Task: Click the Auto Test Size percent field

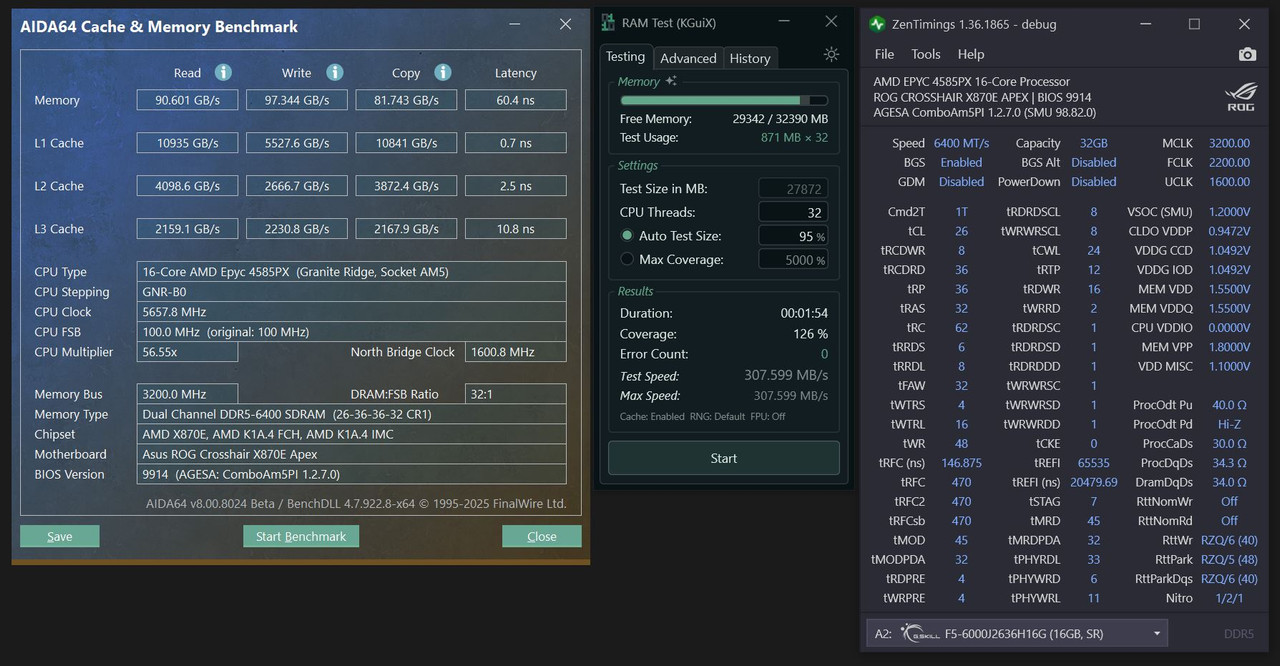Action: pyautogui.click(x=793, y=236)
